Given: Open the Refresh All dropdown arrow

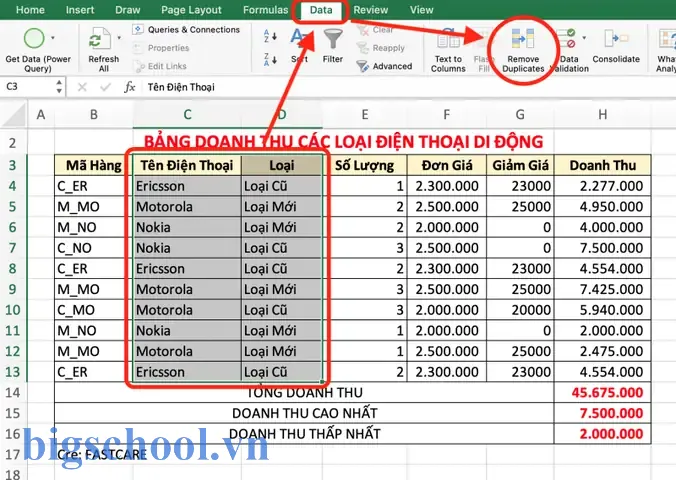Looking at the screenshot, I should [119, 38].
